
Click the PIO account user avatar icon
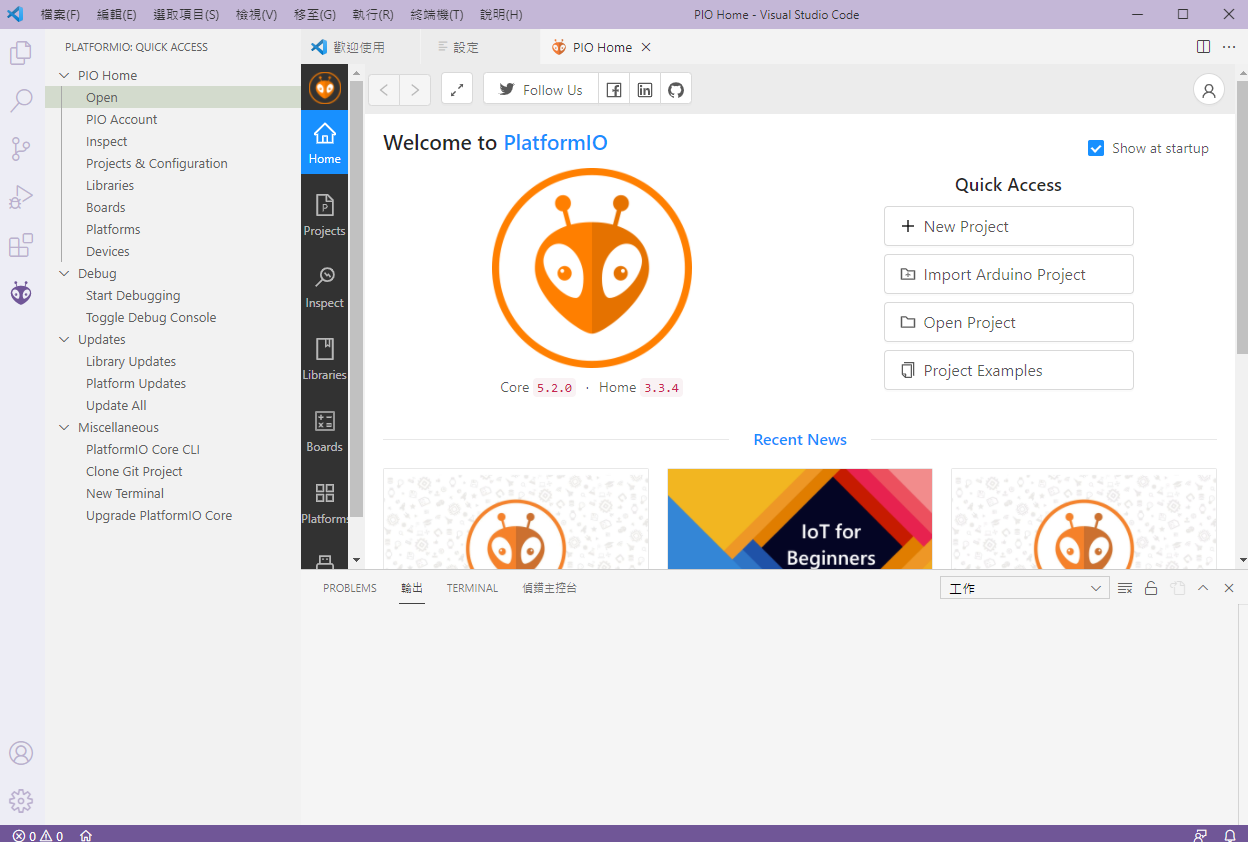(1209, 89)
